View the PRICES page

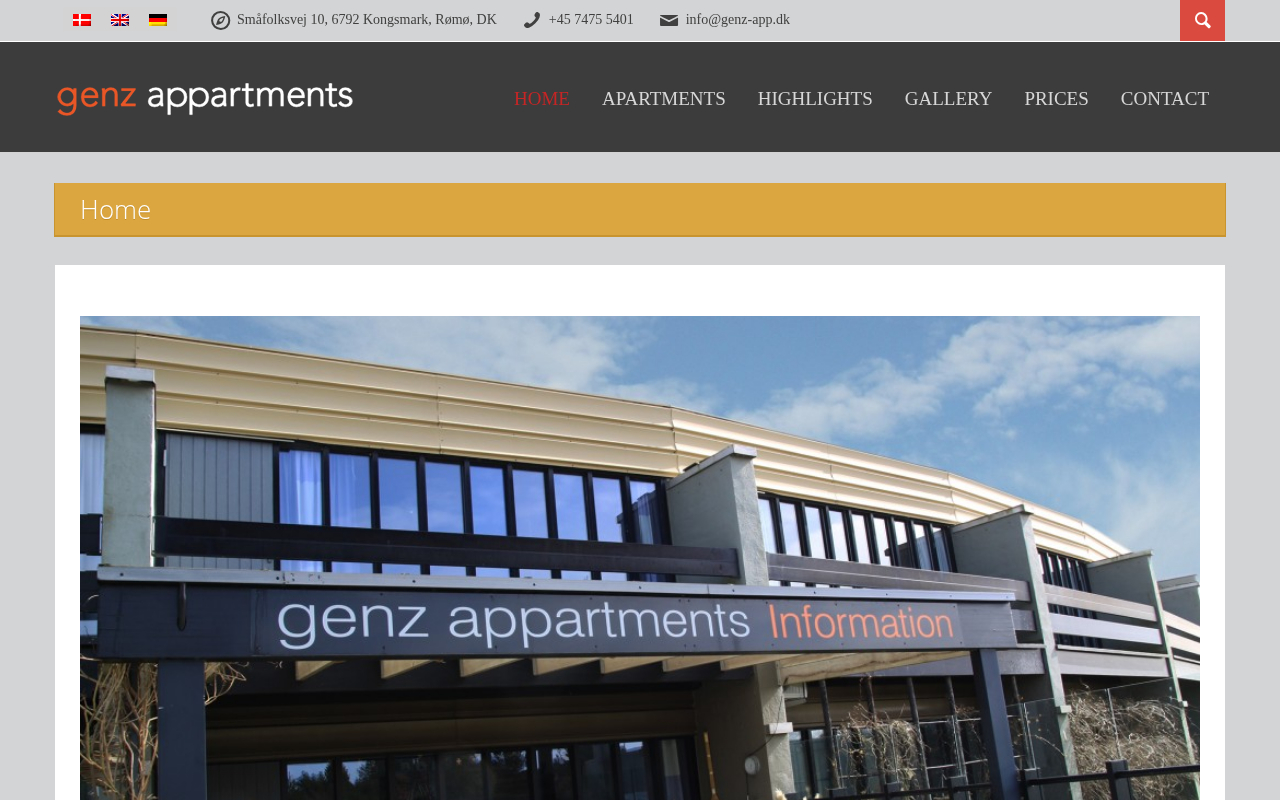click(1056, 99)
